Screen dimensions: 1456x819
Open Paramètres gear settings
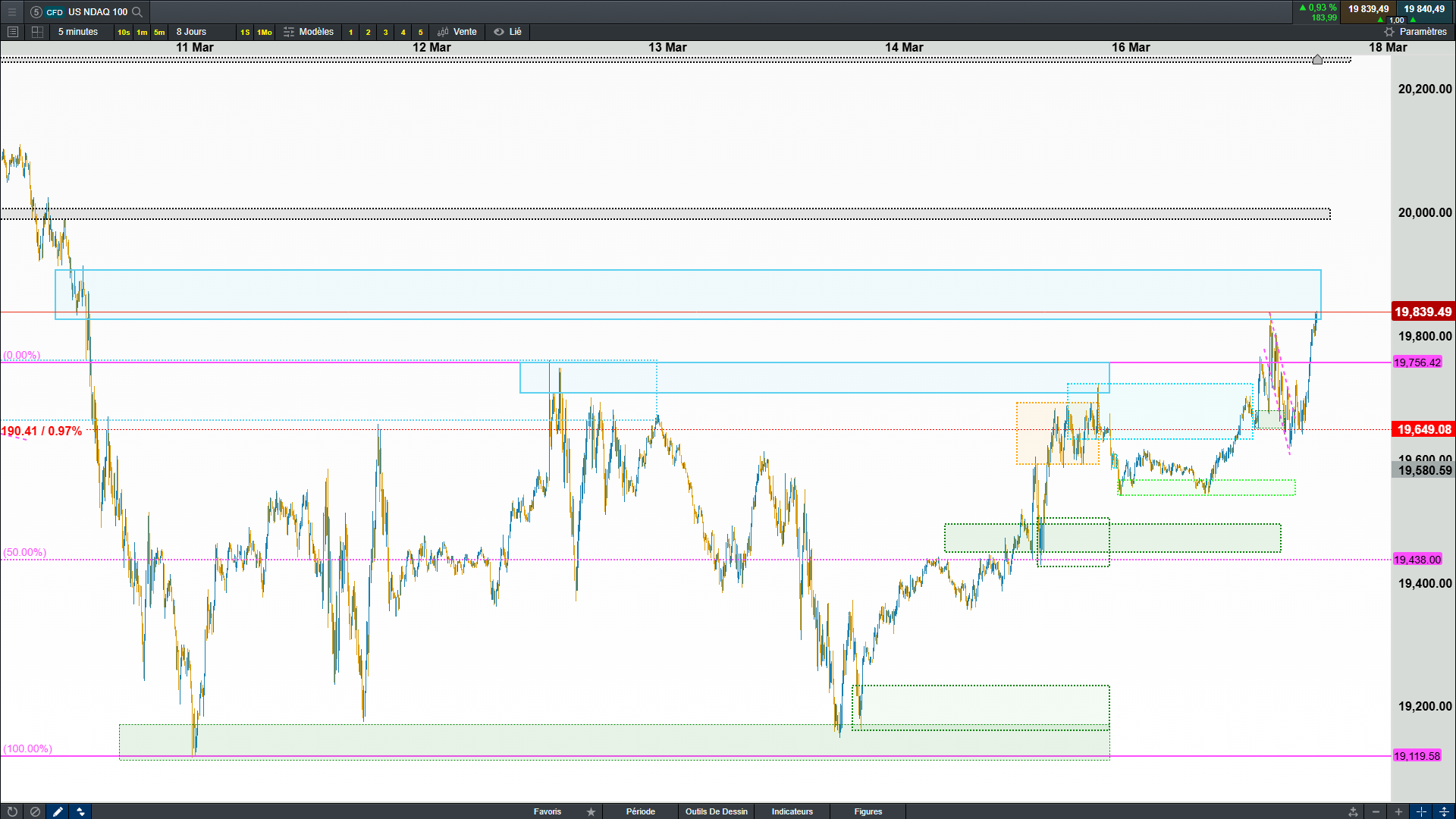click(x=1415, y=32)
